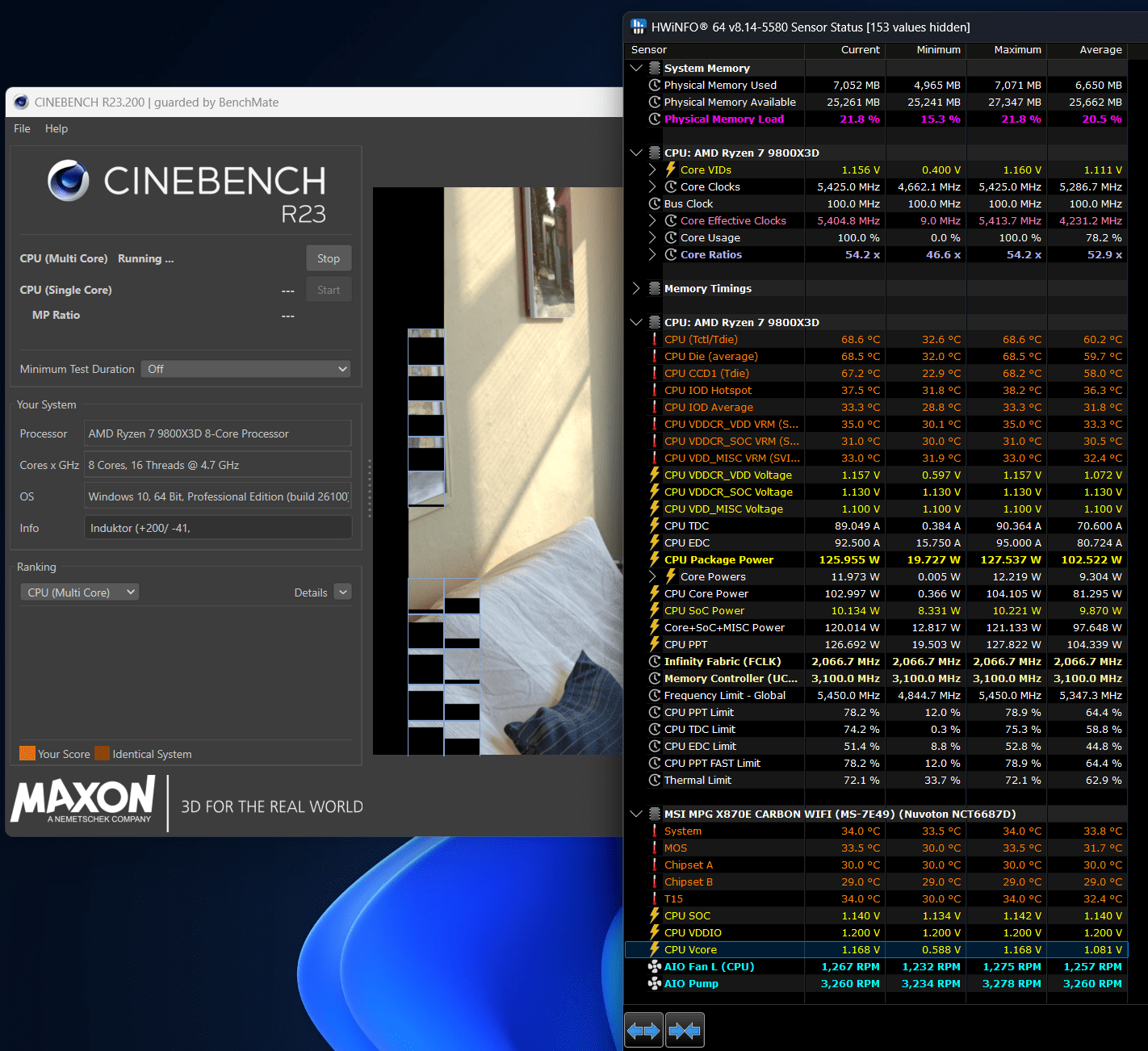Click the Identical System color swatch
This screenshot has height=1051, width=1148.
103,753
